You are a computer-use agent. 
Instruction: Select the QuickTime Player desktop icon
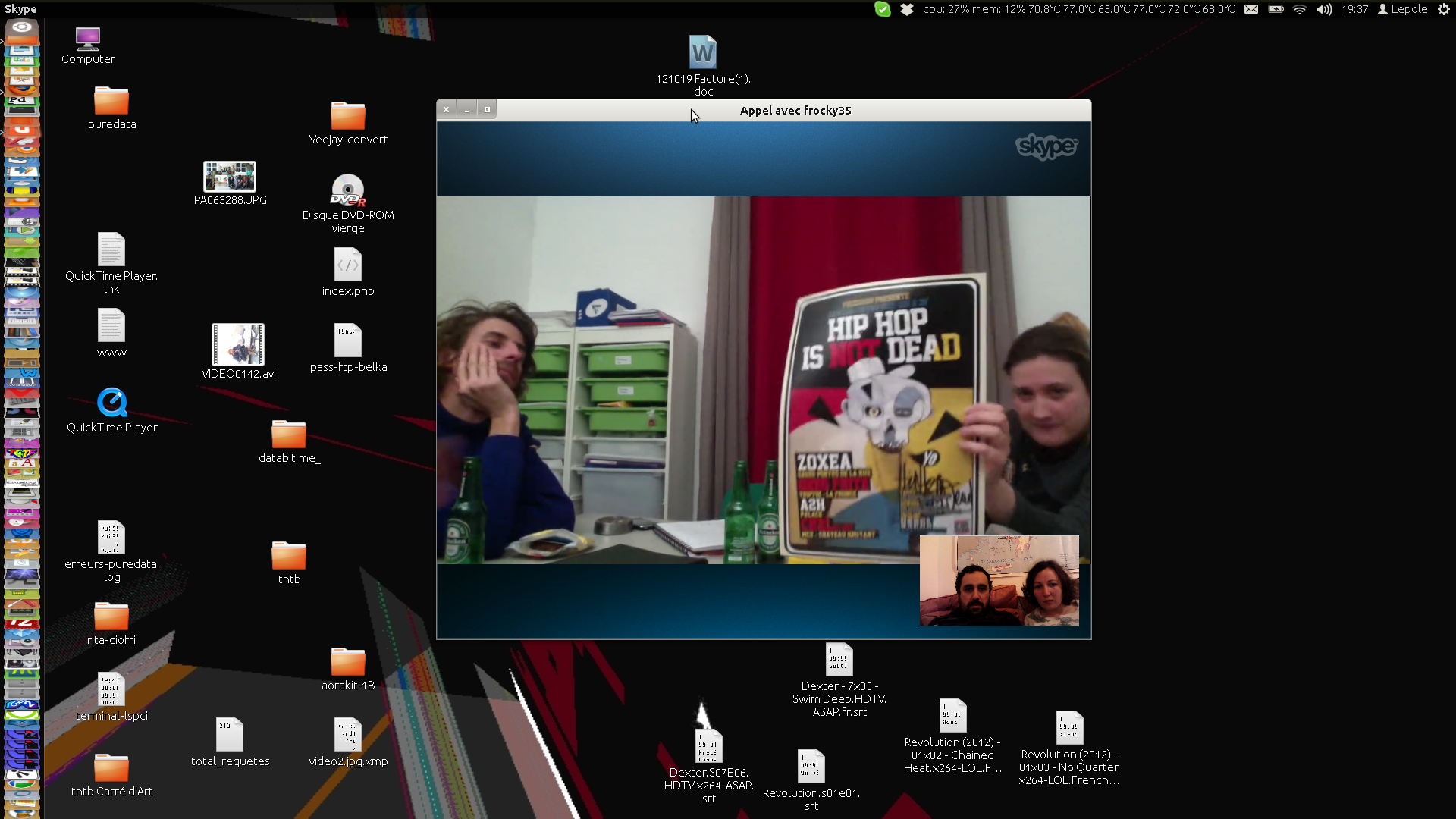point(111,403)
